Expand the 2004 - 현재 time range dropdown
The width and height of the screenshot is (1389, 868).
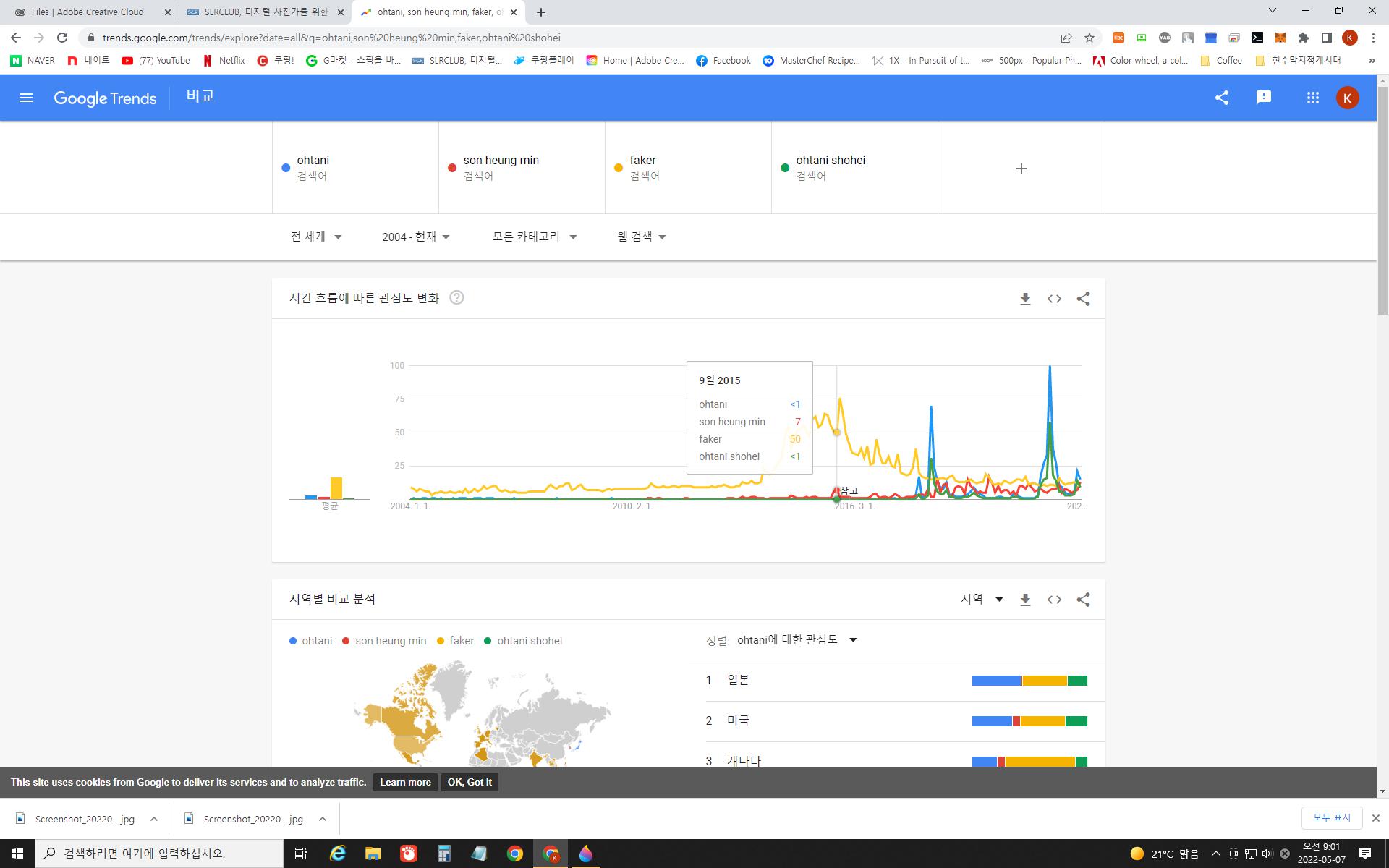click(x=416, y=237)
